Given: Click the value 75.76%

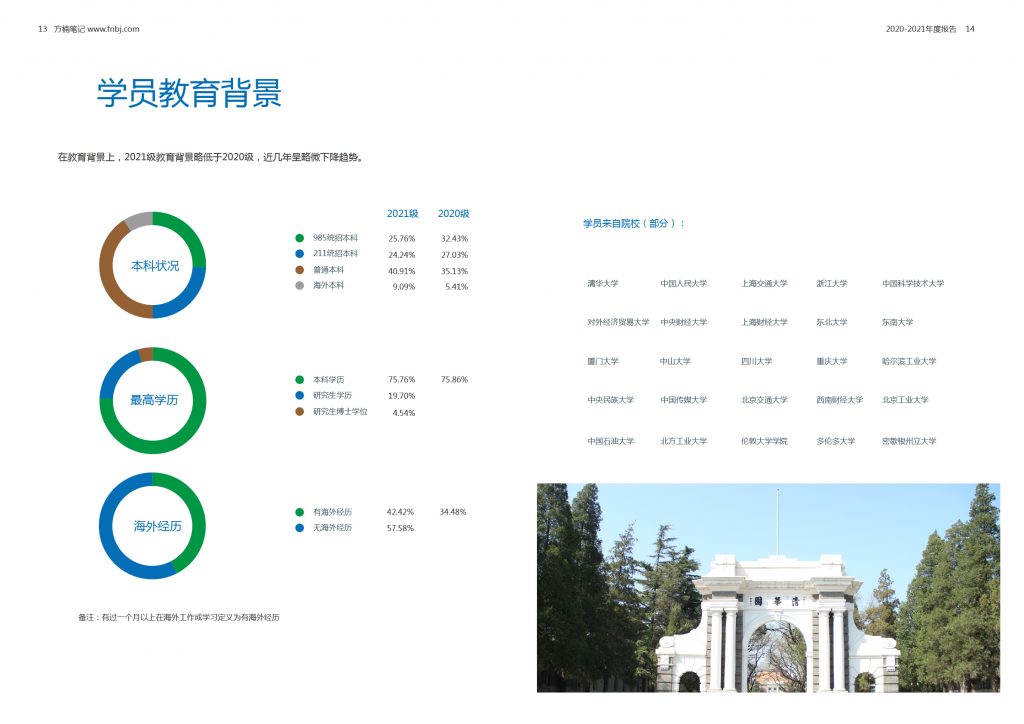Looking at the screenshot, I should [x=402, y=379].
